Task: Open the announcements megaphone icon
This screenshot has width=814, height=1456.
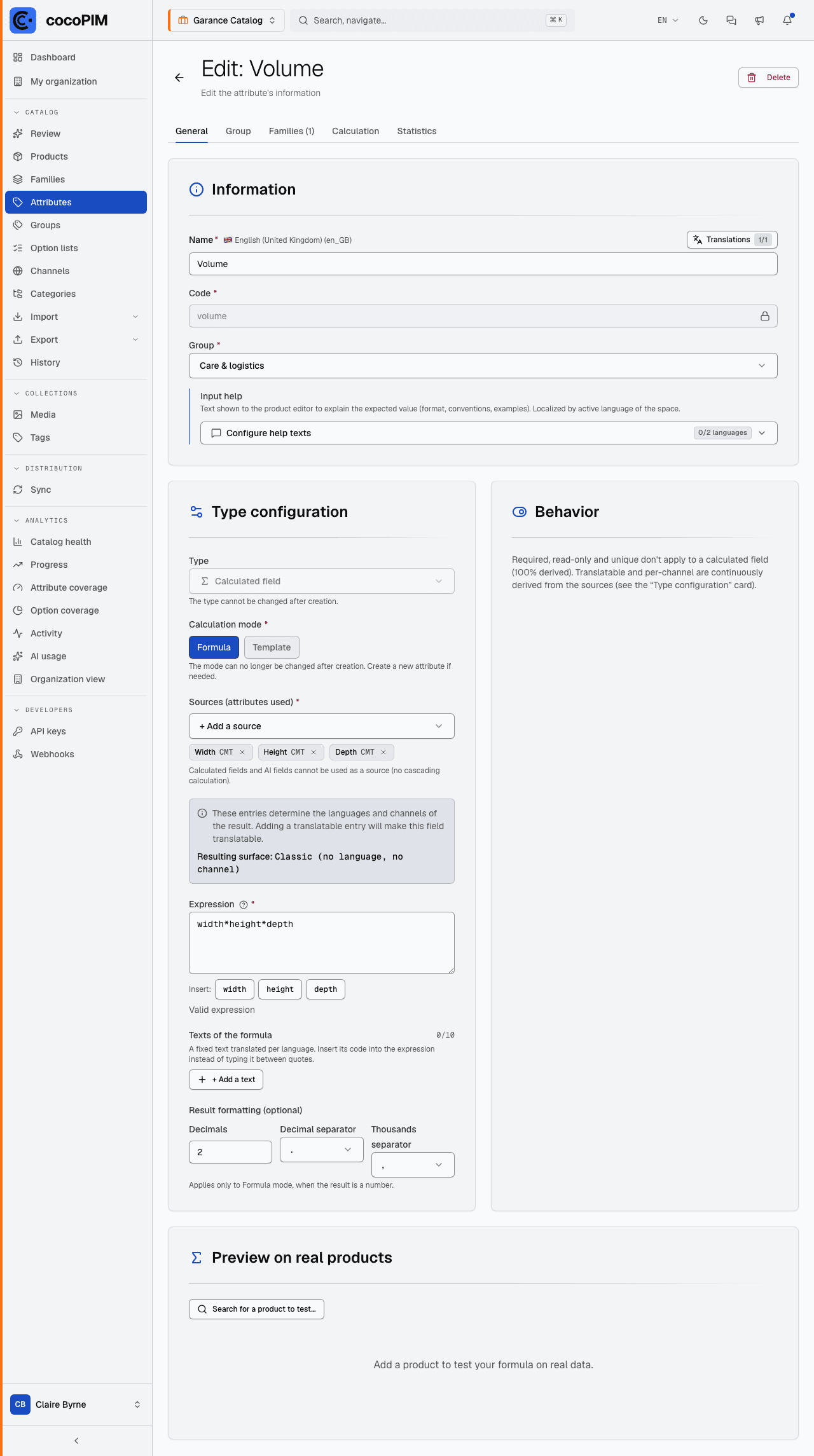Action: coord(759,20)
